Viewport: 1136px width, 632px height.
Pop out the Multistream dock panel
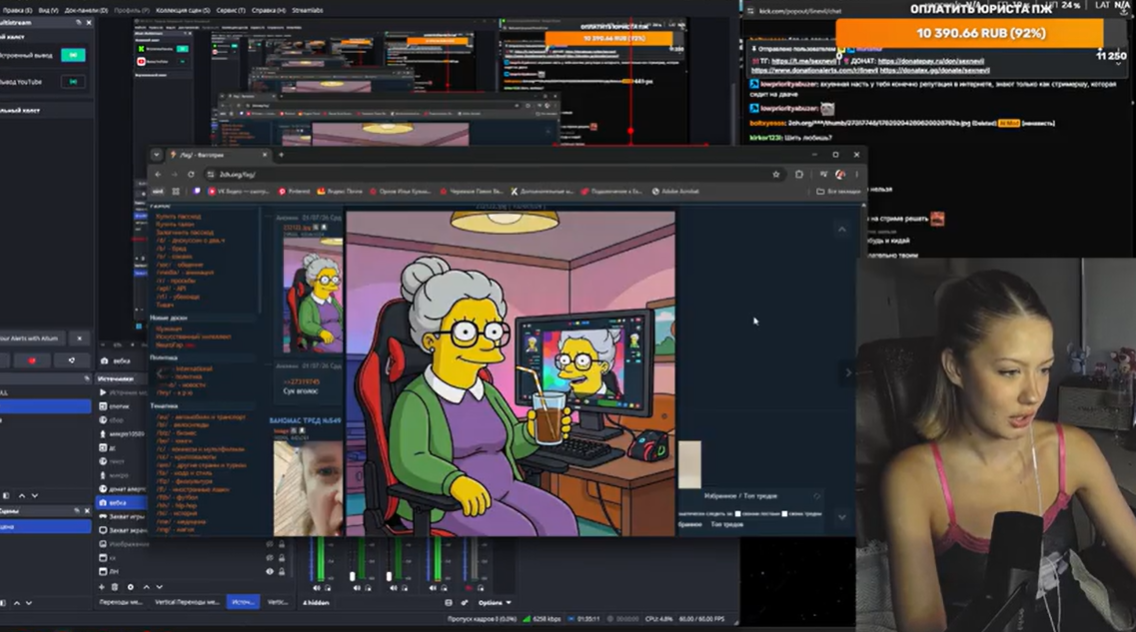click(78, 22)
